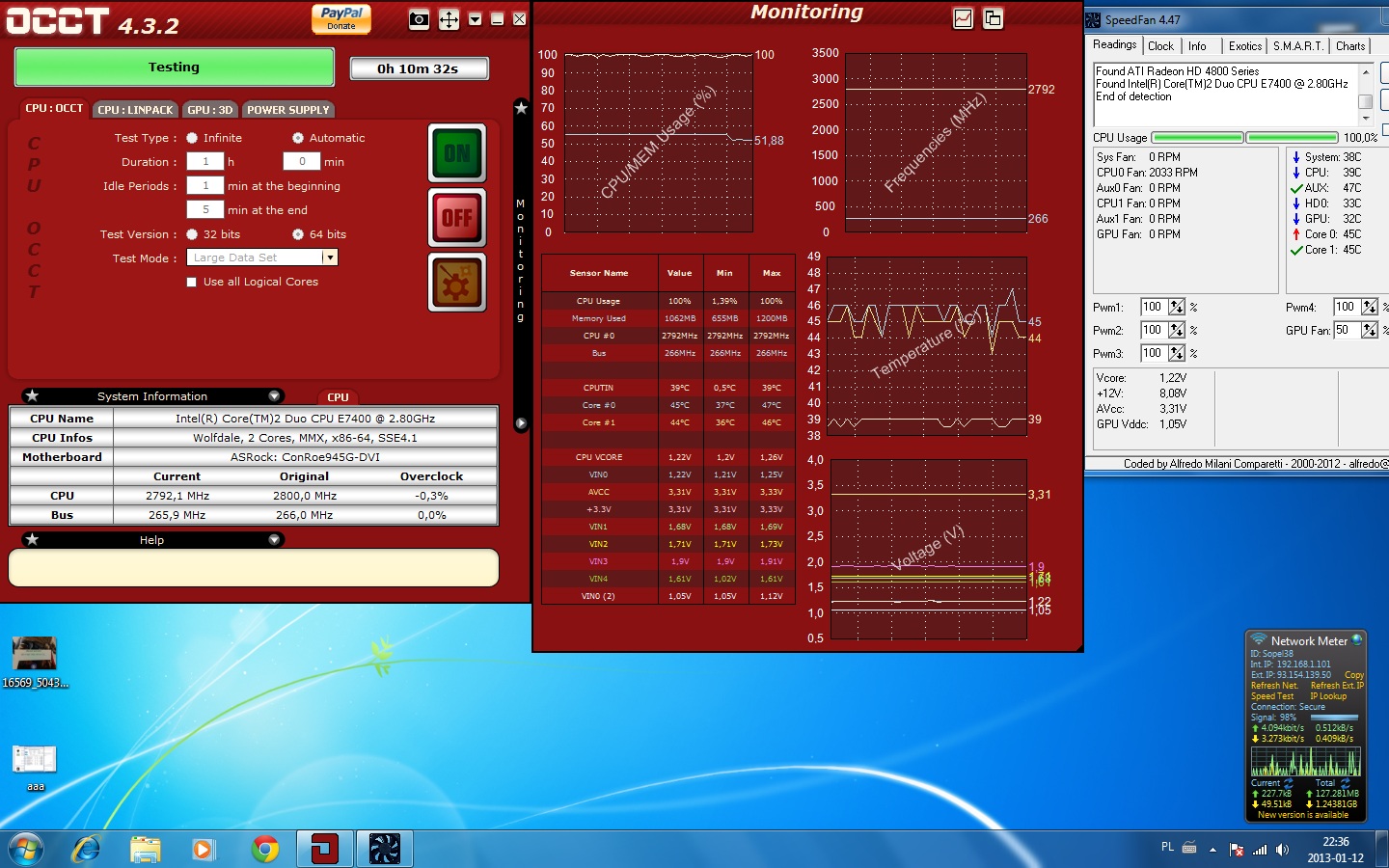Viewport: 1389px width, 868px height.
Task: Open the Exotics tab in SpeedFan
Action: coord(1245,46)
